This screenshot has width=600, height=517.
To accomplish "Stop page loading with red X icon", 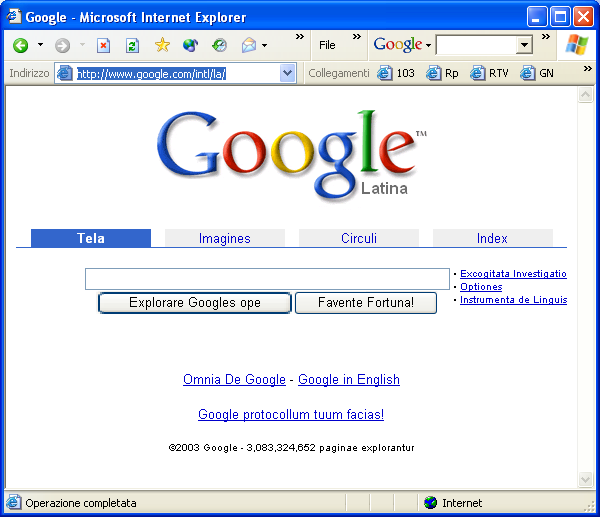I will click(103, 46).
